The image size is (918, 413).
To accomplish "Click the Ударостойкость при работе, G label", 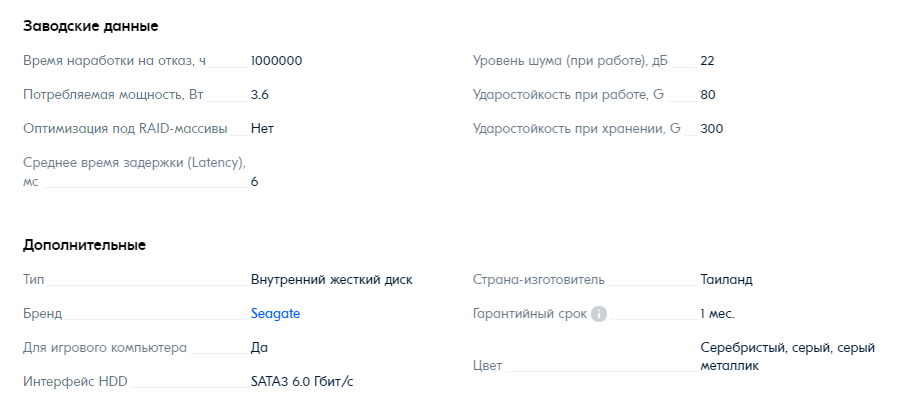I will pyautogui.click(x=567, y=95).
